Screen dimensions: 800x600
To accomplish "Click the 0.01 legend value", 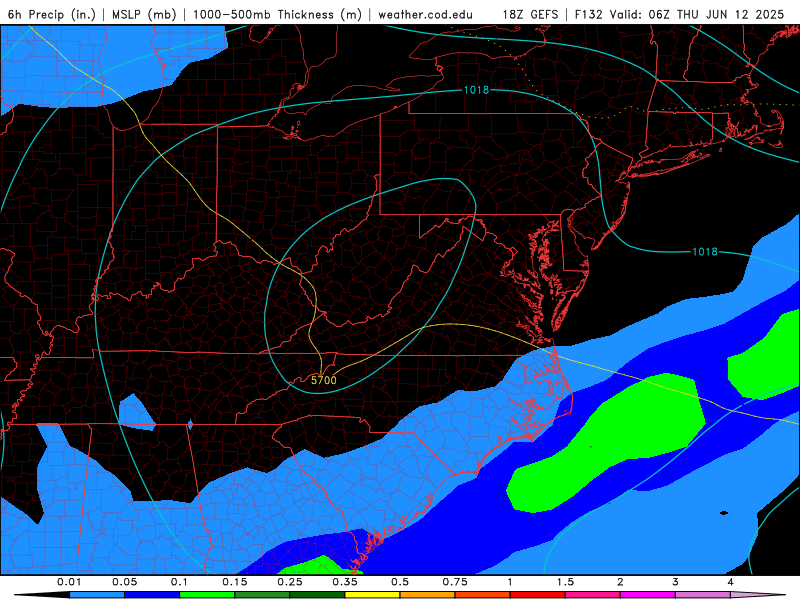I will [x=69, y=582].
